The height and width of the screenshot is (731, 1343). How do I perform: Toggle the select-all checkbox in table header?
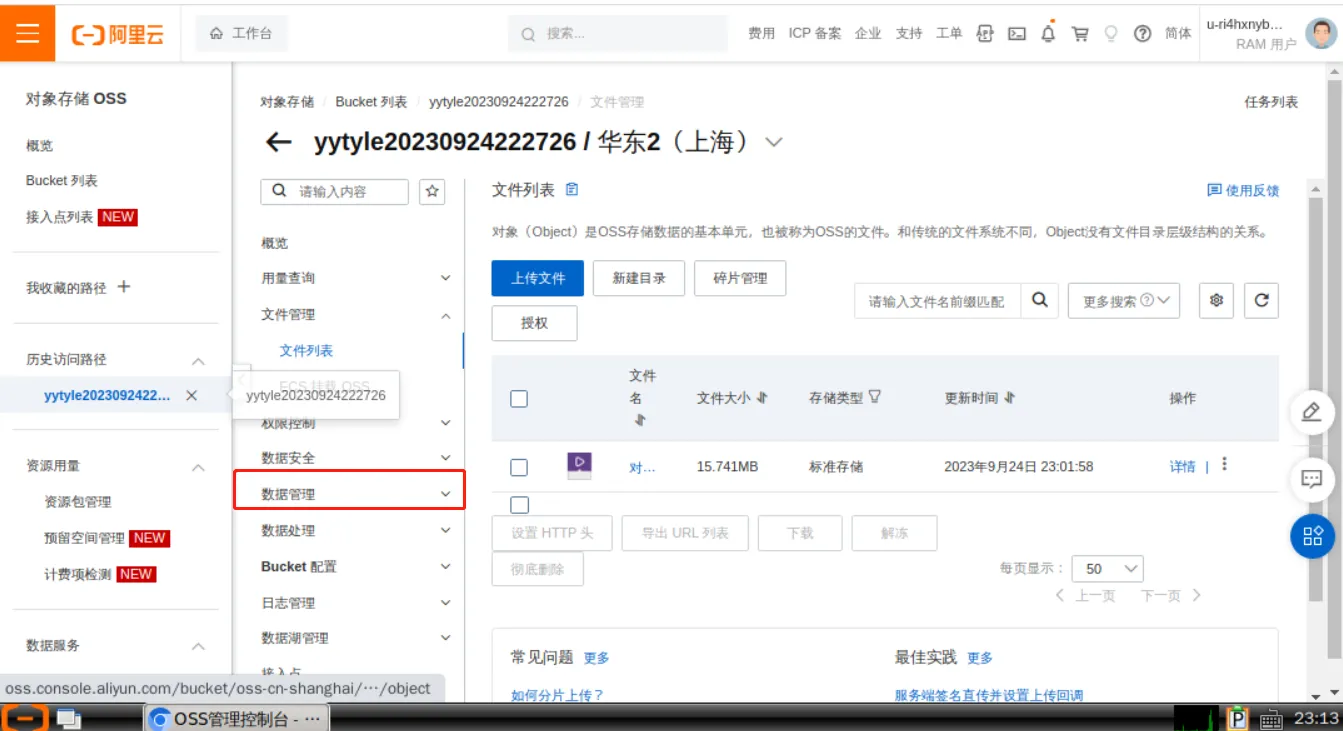click(519, 399)
